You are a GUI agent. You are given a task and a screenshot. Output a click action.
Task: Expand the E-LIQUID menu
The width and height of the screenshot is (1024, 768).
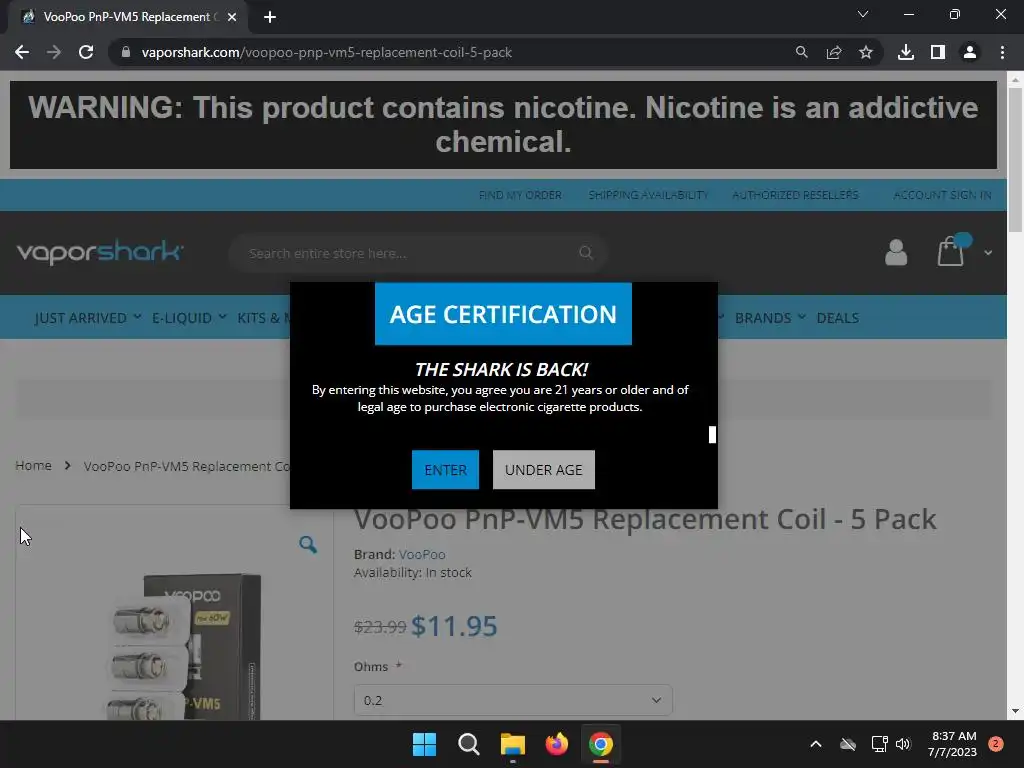click(x=189, y=317)
